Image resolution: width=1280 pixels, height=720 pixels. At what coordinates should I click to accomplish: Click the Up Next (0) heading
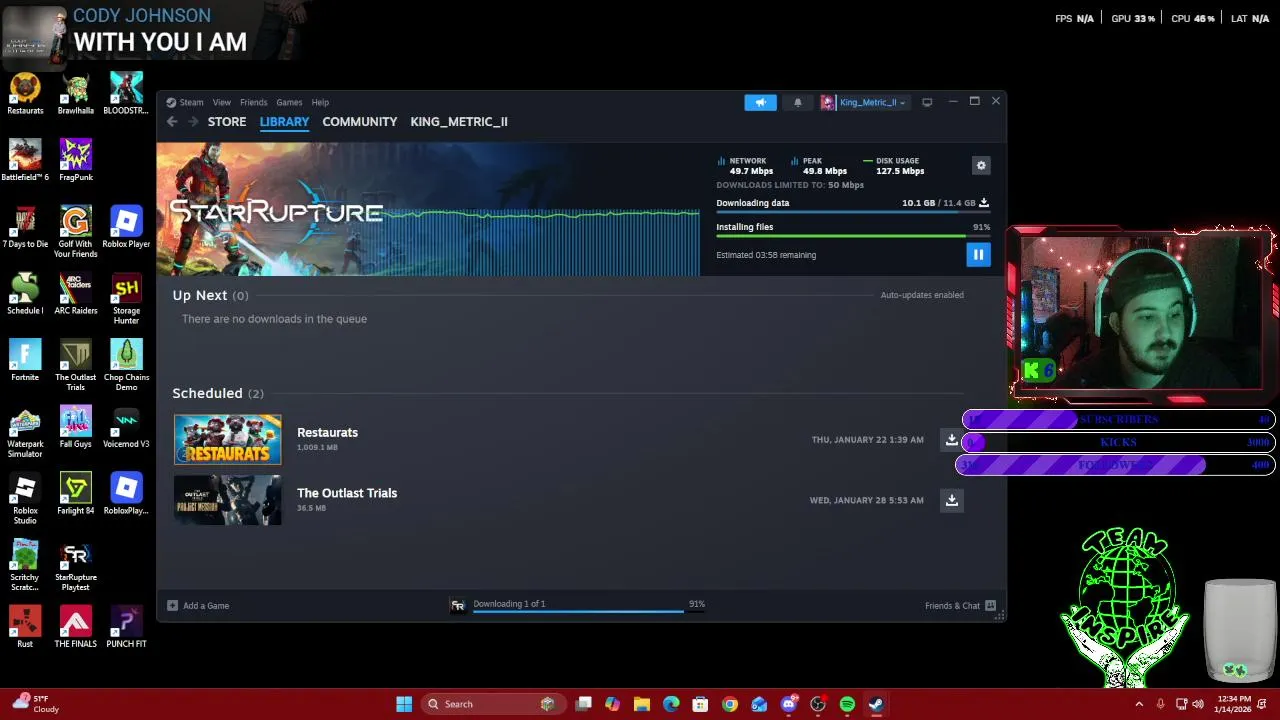click(x=210, y=295)
